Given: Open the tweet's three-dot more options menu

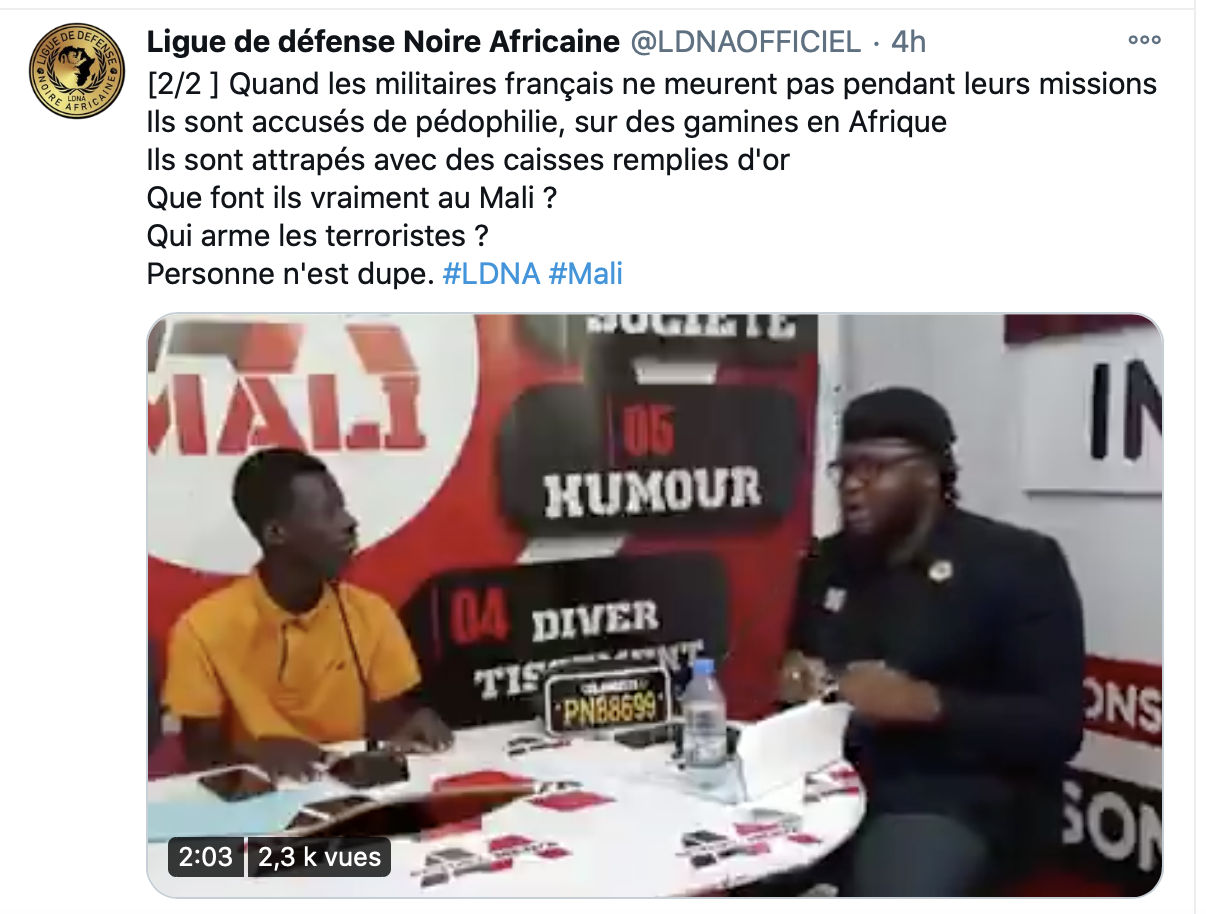Looking at the screenshot, I should click(1142, 41).
